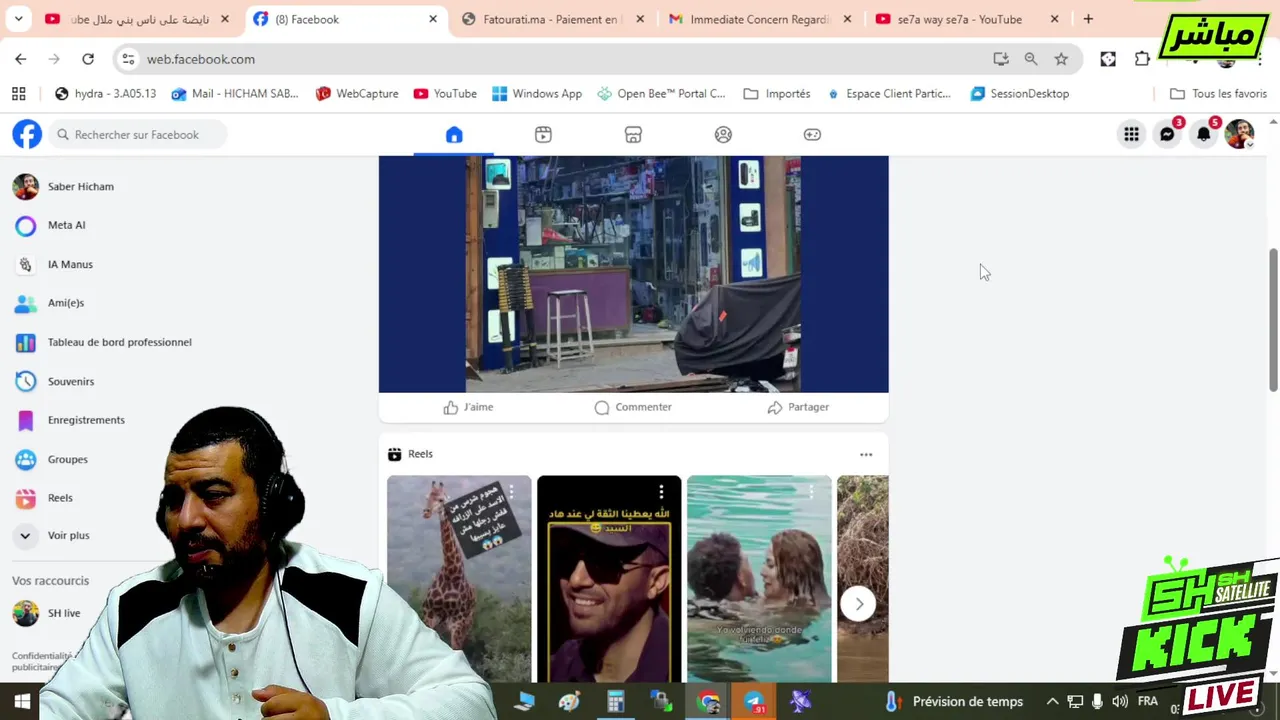
Task: Open the Video tab icon
Action: point(543,135)
